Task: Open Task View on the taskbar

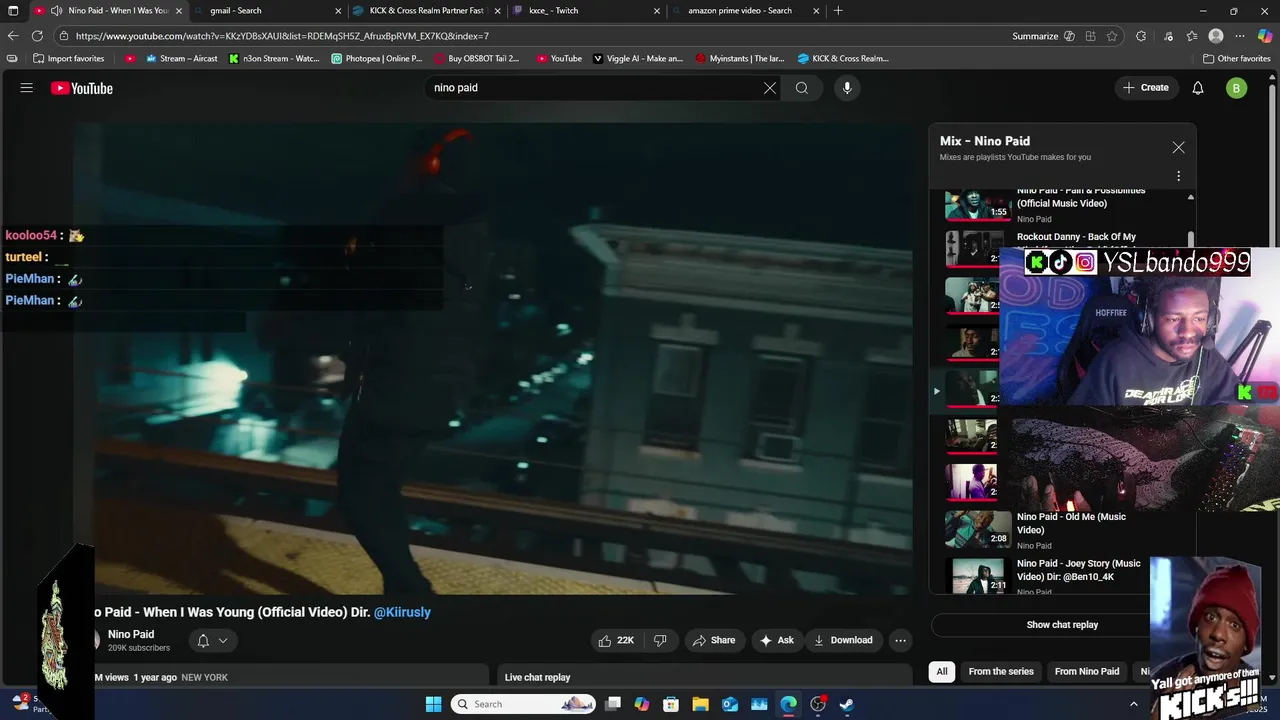Action: [613, 704]
